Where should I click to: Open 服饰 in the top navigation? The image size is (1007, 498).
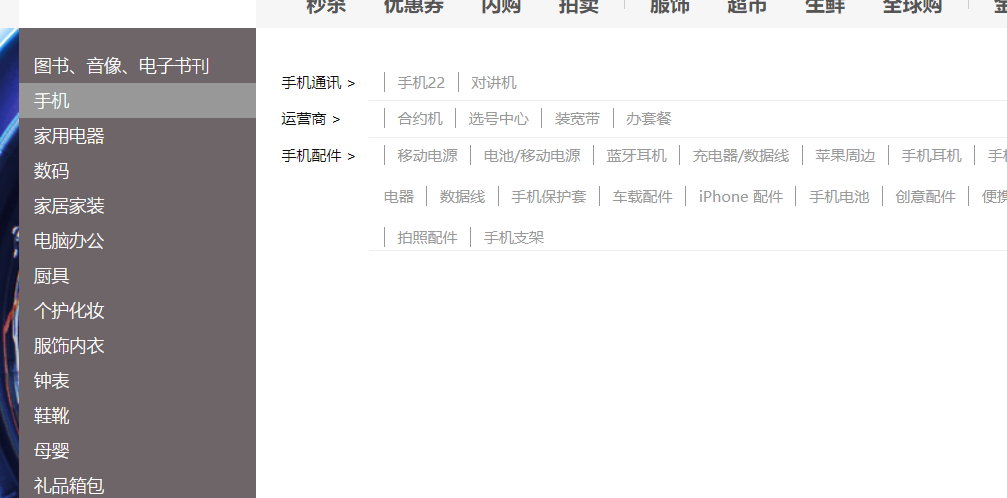[669, 6]
